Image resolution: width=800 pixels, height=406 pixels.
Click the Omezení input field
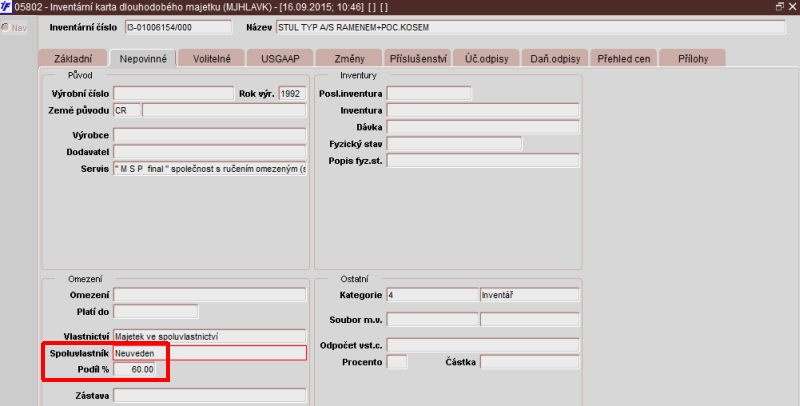click(210, 295)
